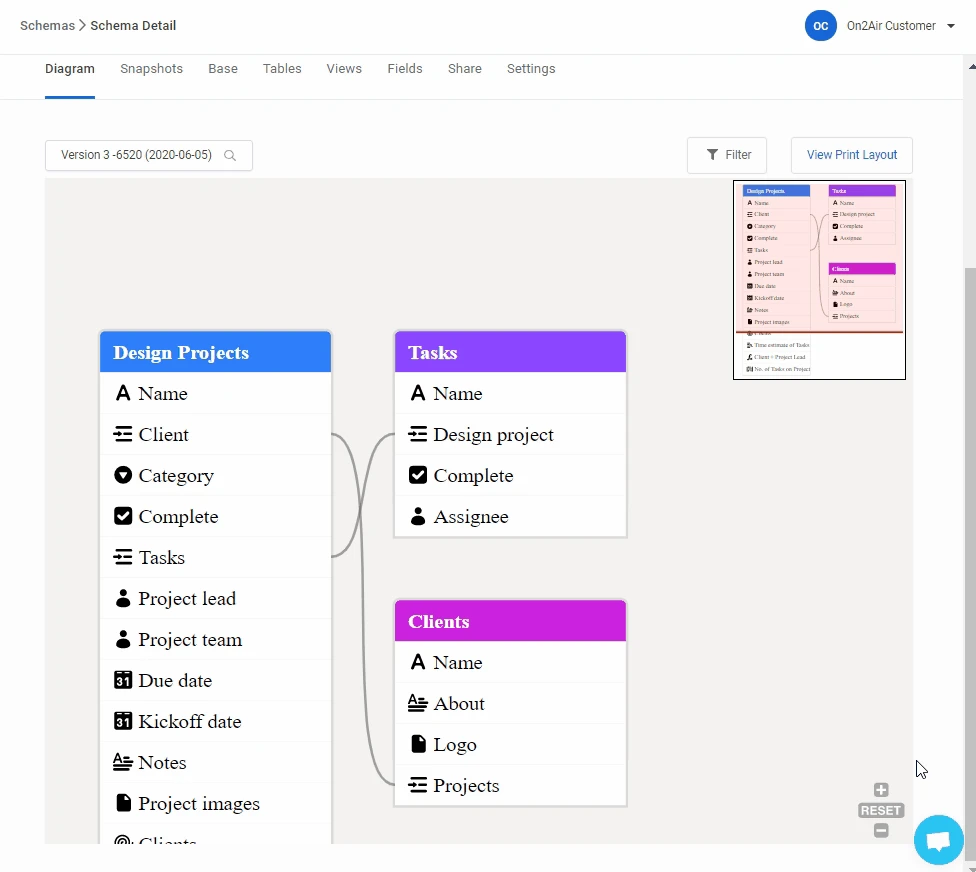976x872 pixels.
Task: Expand the On2Air Customer account dropdown
Action: pyautogui.click(x=950, y=26)
